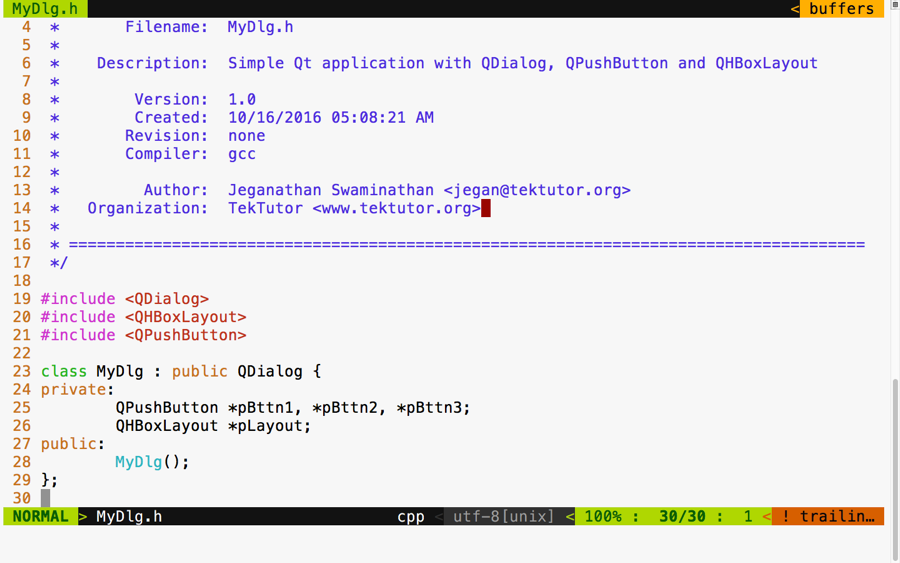Click the closing '};' on line 29
This screenshot has width=900, height=563.
click(49, 480)
